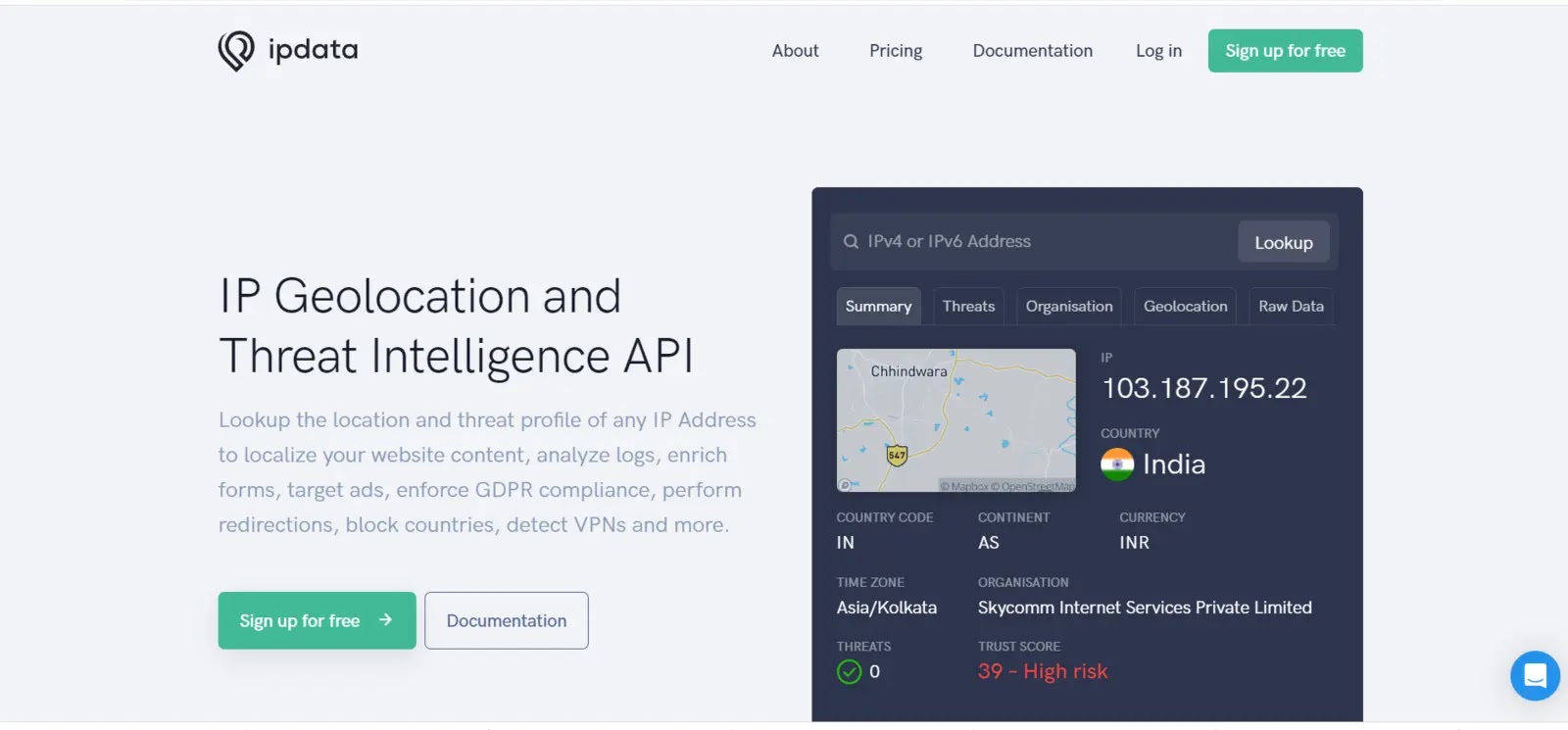Click the THREATS label above the count
1568x730 pixels.
pos(863,647)
